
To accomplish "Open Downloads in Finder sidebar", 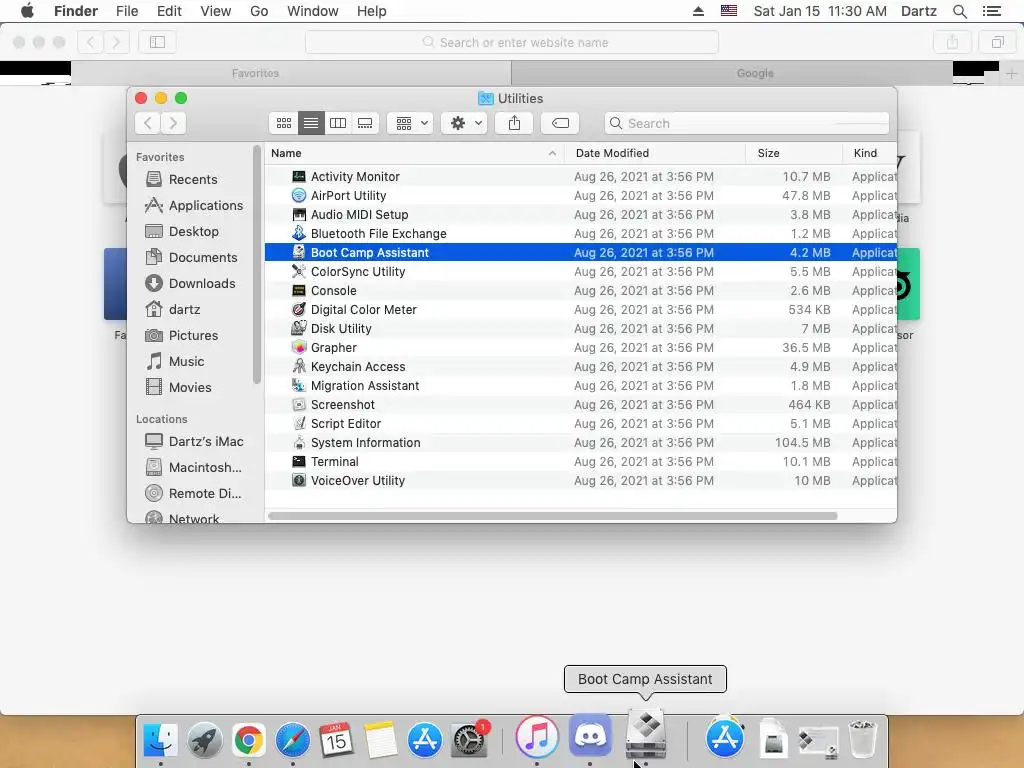I will 193,283.
